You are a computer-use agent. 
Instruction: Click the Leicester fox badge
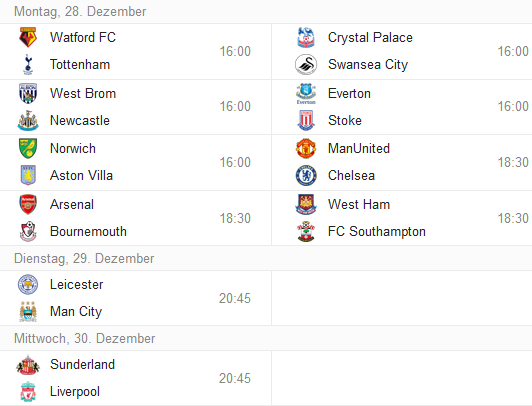(28, 284)
